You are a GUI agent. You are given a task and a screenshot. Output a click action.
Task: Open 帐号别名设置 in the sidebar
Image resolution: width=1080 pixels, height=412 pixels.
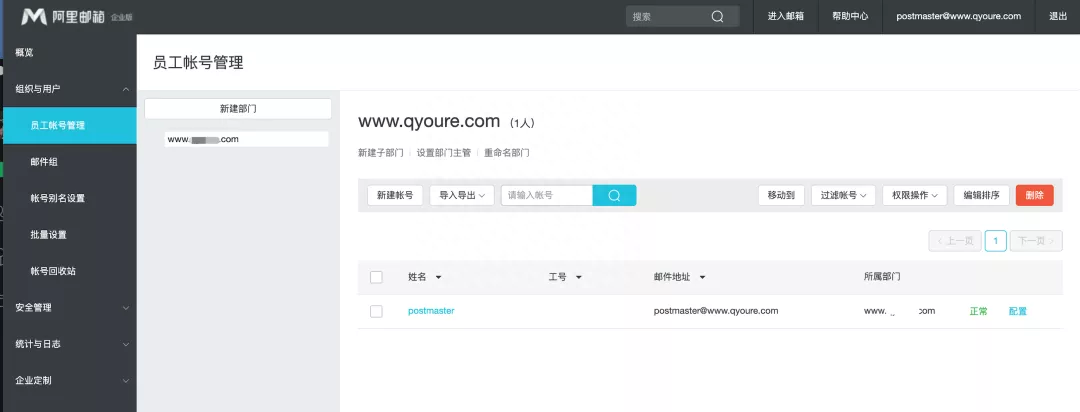(x=57, y=198)
